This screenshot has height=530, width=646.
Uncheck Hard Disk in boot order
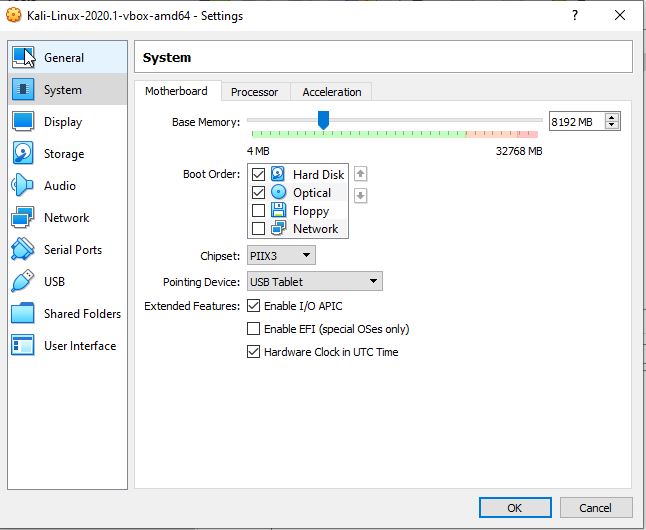(x=258, y=174)
